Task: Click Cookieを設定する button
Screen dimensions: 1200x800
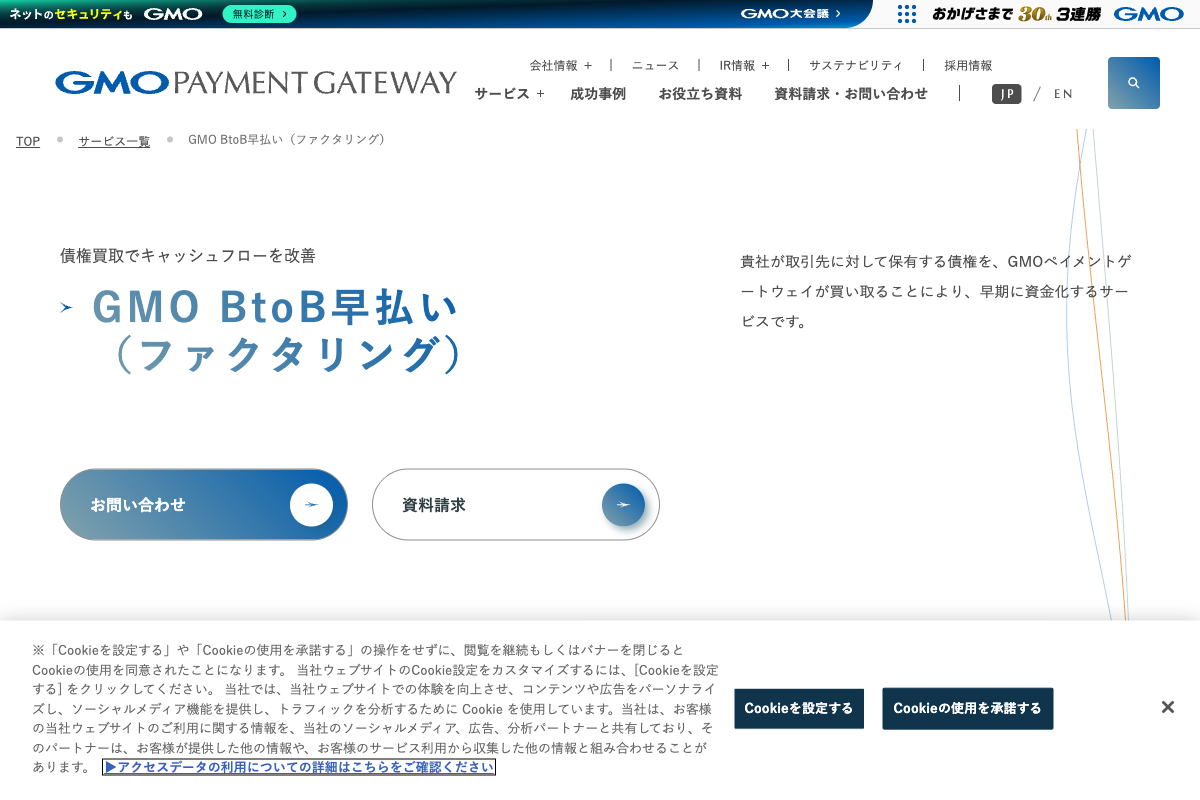Action: tap(799, 708)
